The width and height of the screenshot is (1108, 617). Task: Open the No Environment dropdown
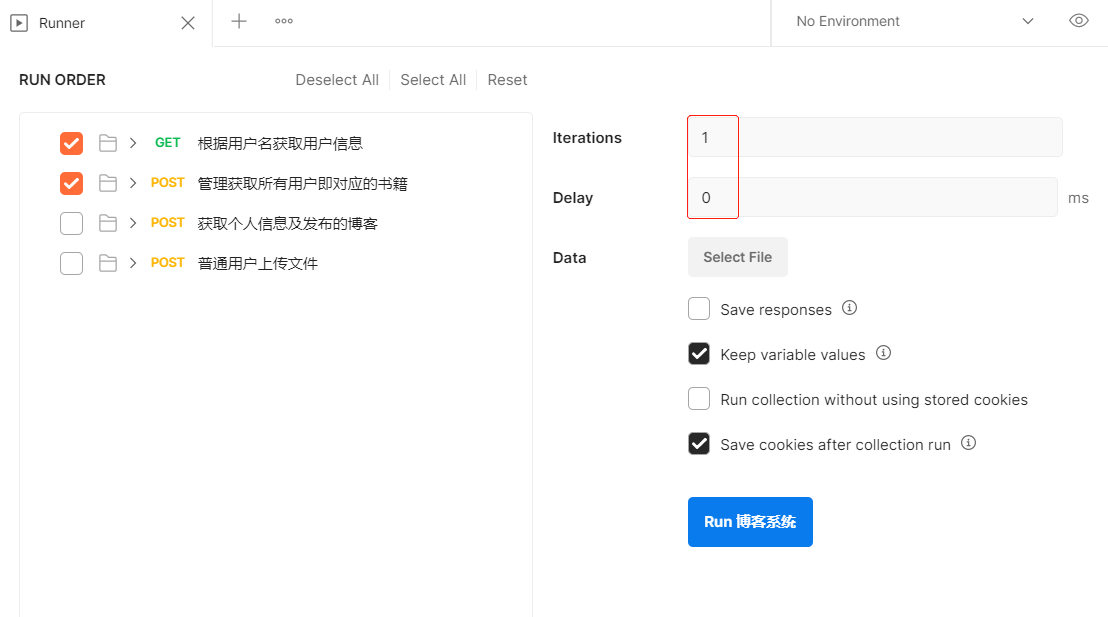(x=915, y=21)
